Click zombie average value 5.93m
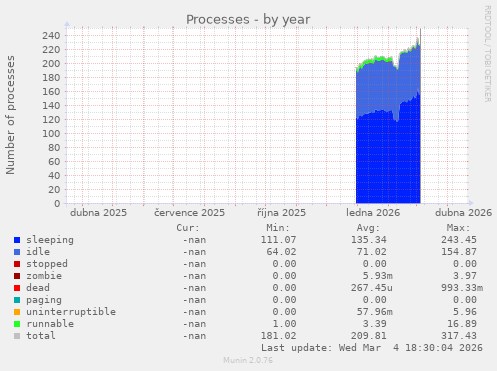This screenshot has height=371, width=497. click(377, 276)
